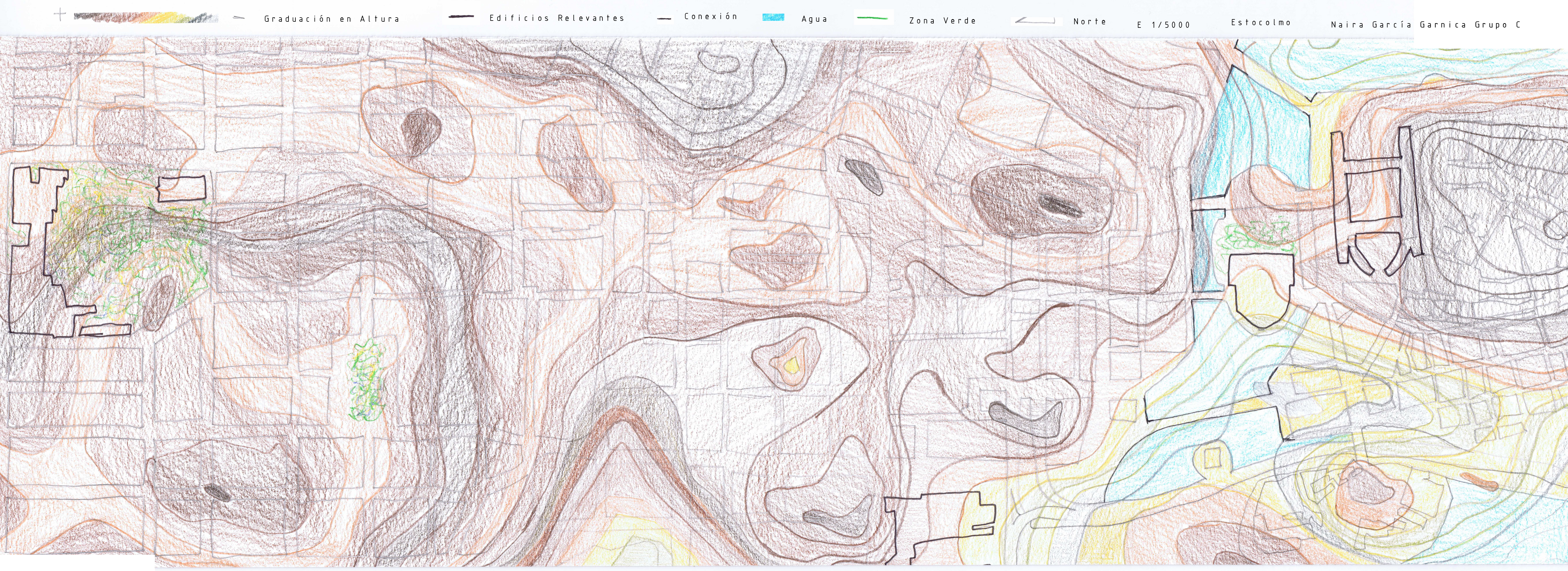The height and width of the screenshot is (571, 1568).
Task: Click the city name 'Estocolmo'
Action: [x=1261, y=23]
